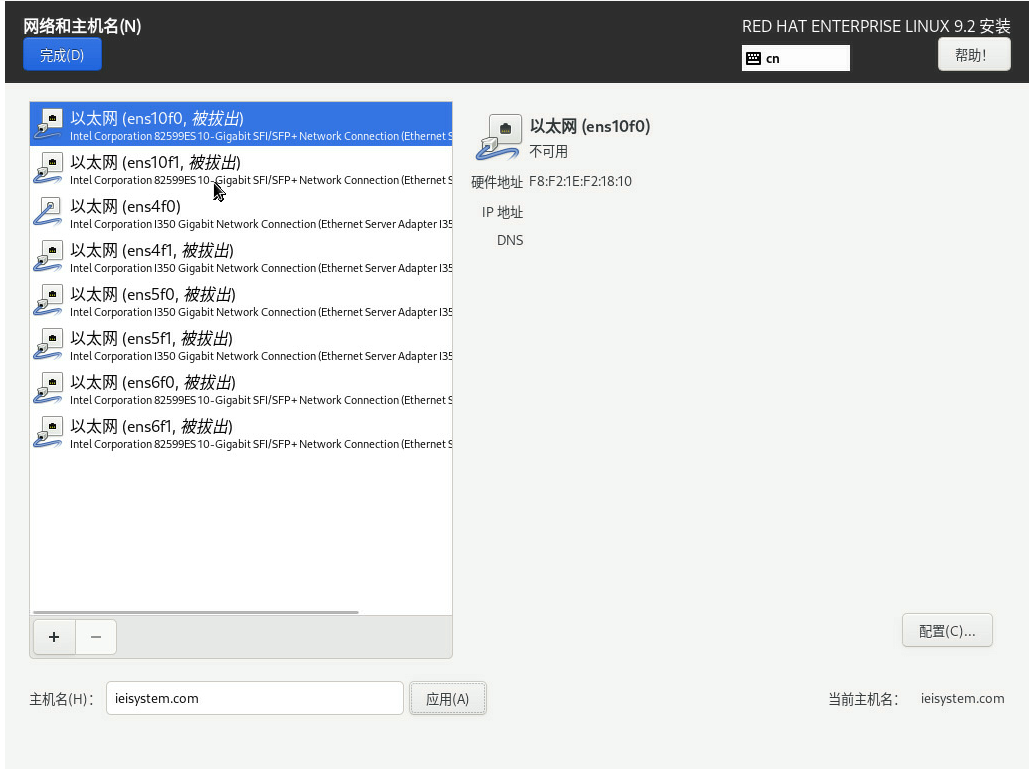Click the ens5f1 network adapter icon
The image size is (1030, 769).
(x=49, y=344)
